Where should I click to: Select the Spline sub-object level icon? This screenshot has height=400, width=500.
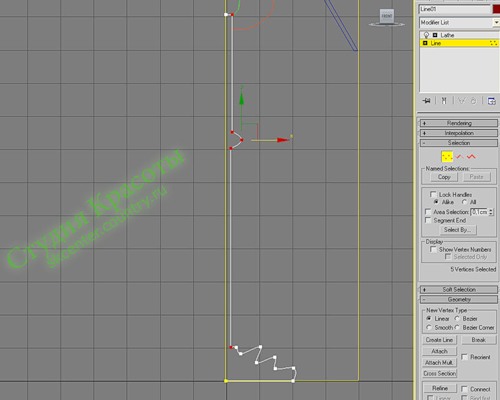coord(471,156)
